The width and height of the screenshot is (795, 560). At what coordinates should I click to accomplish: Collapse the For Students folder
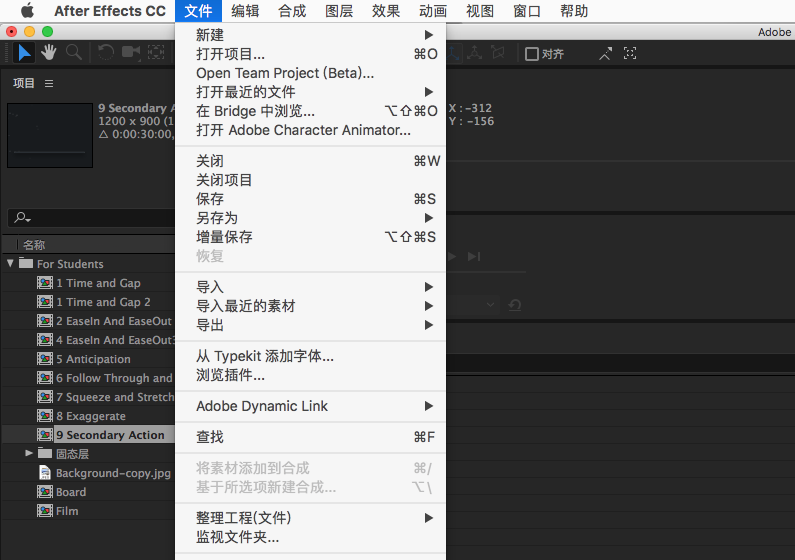click(x=10, y=263)
